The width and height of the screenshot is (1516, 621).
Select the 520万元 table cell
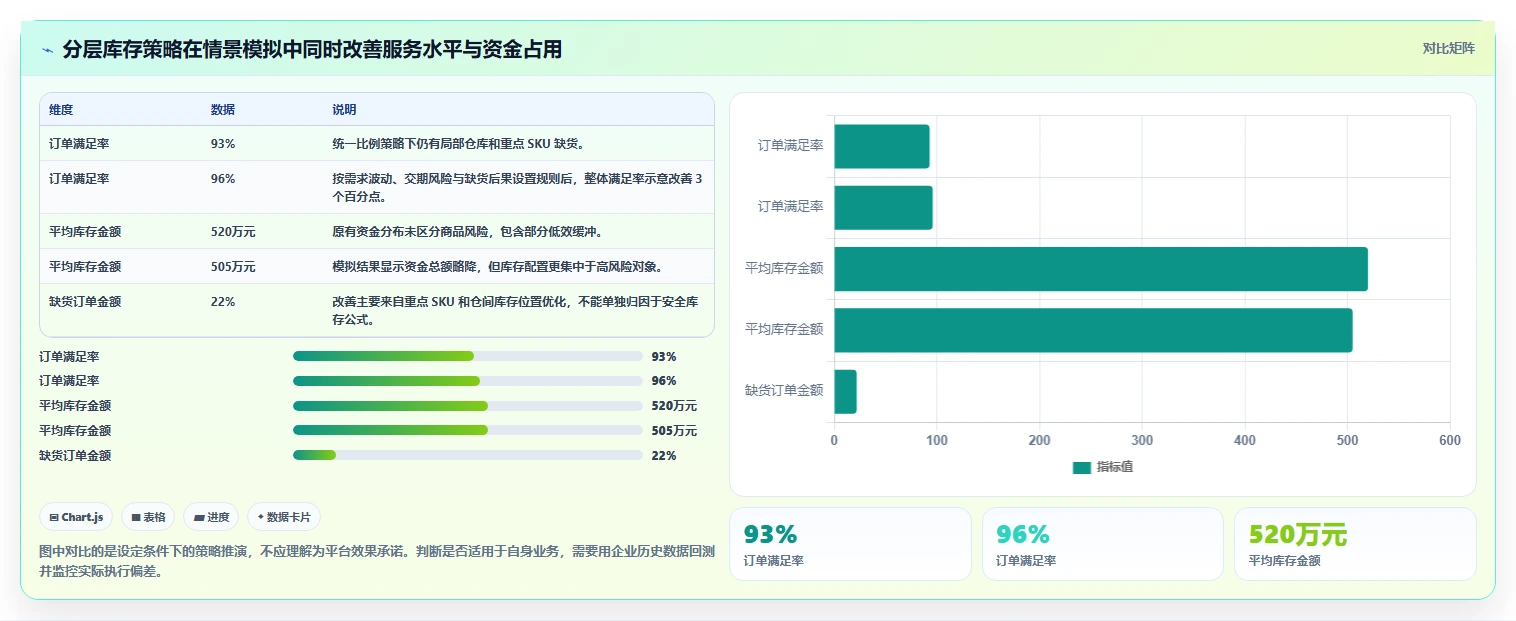[233, 232]
